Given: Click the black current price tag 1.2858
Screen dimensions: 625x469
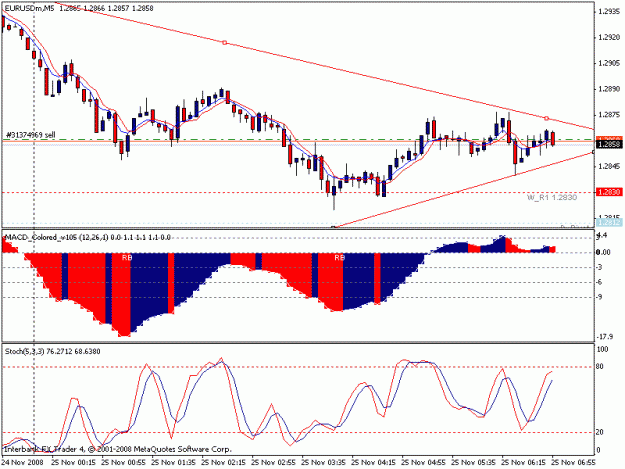Looking at the screenshot, I should point(609,144).
